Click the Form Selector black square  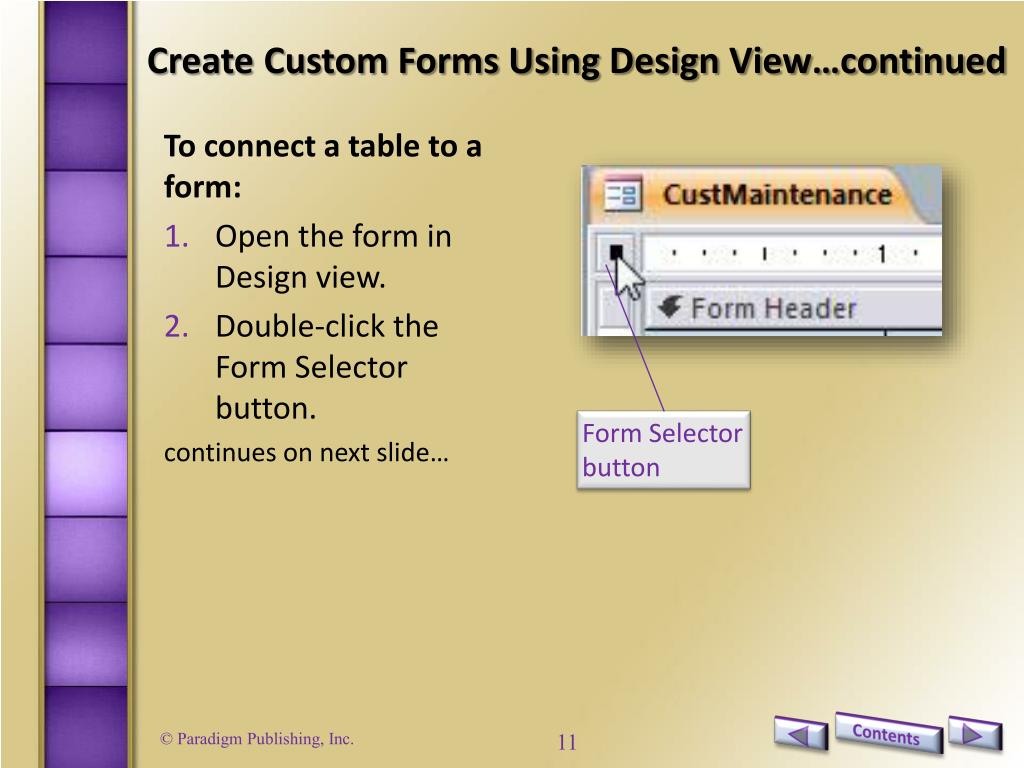coord(616,252)
